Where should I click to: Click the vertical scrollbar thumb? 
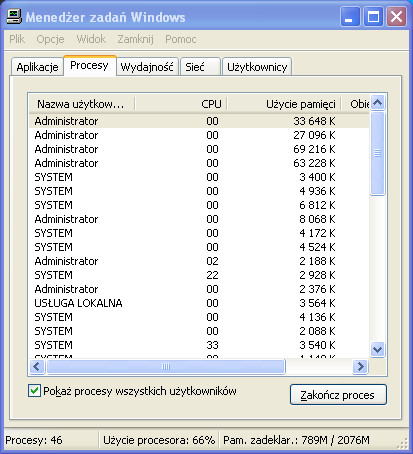click(377, 153)
